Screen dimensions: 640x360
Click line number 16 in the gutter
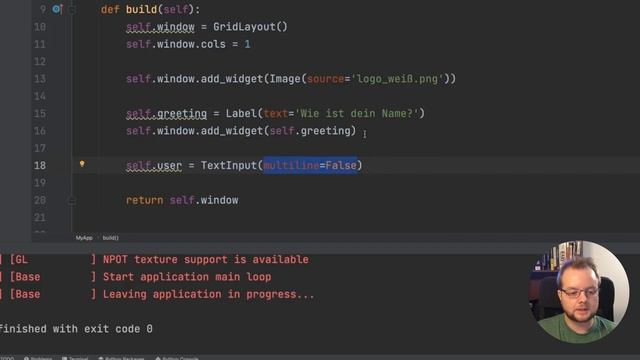tap(40, 131)
